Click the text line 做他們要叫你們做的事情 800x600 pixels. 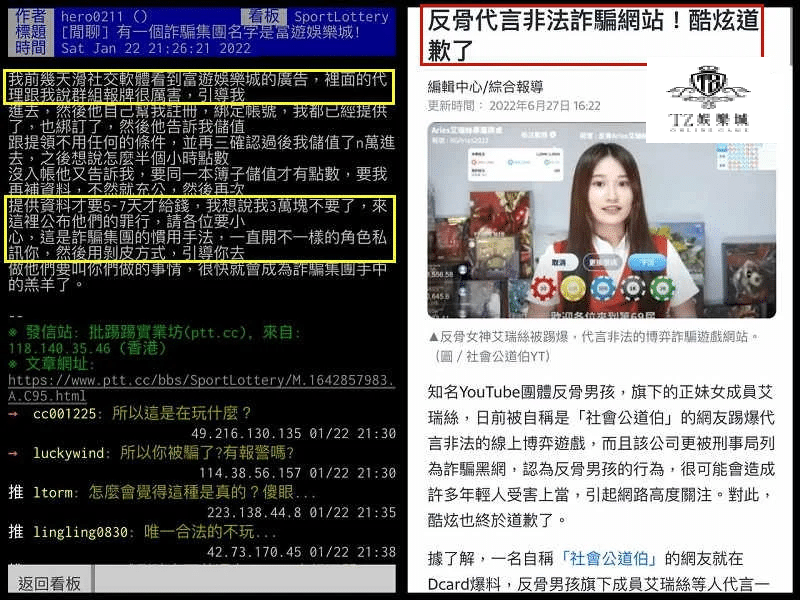197,269
